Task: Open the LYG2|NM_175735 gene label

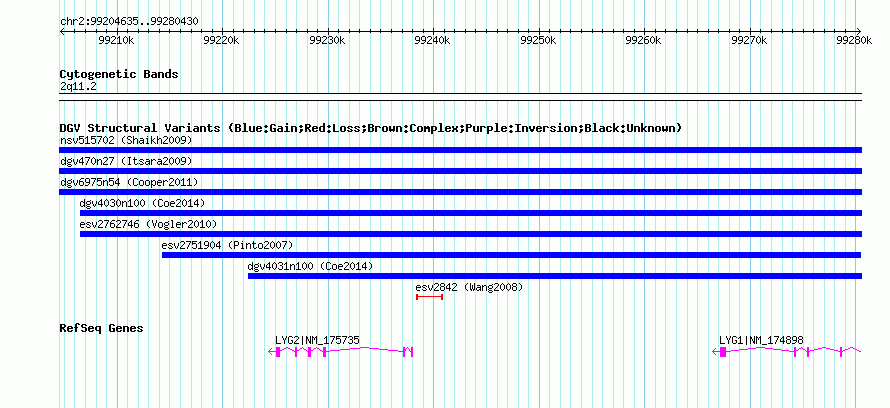Action: [317, 340]
